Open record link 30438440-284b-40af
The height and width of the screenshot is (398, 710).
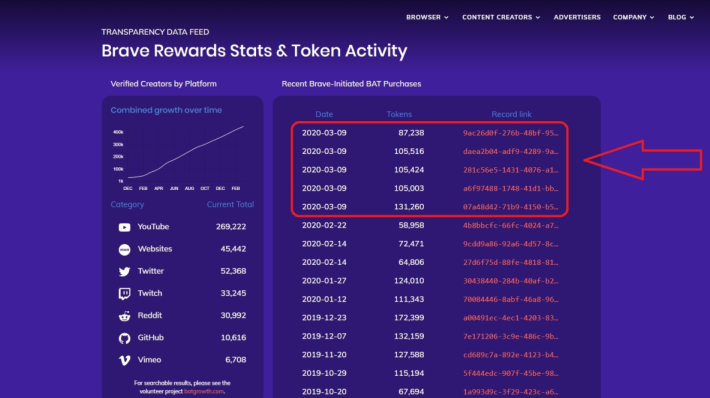[510, 281]
